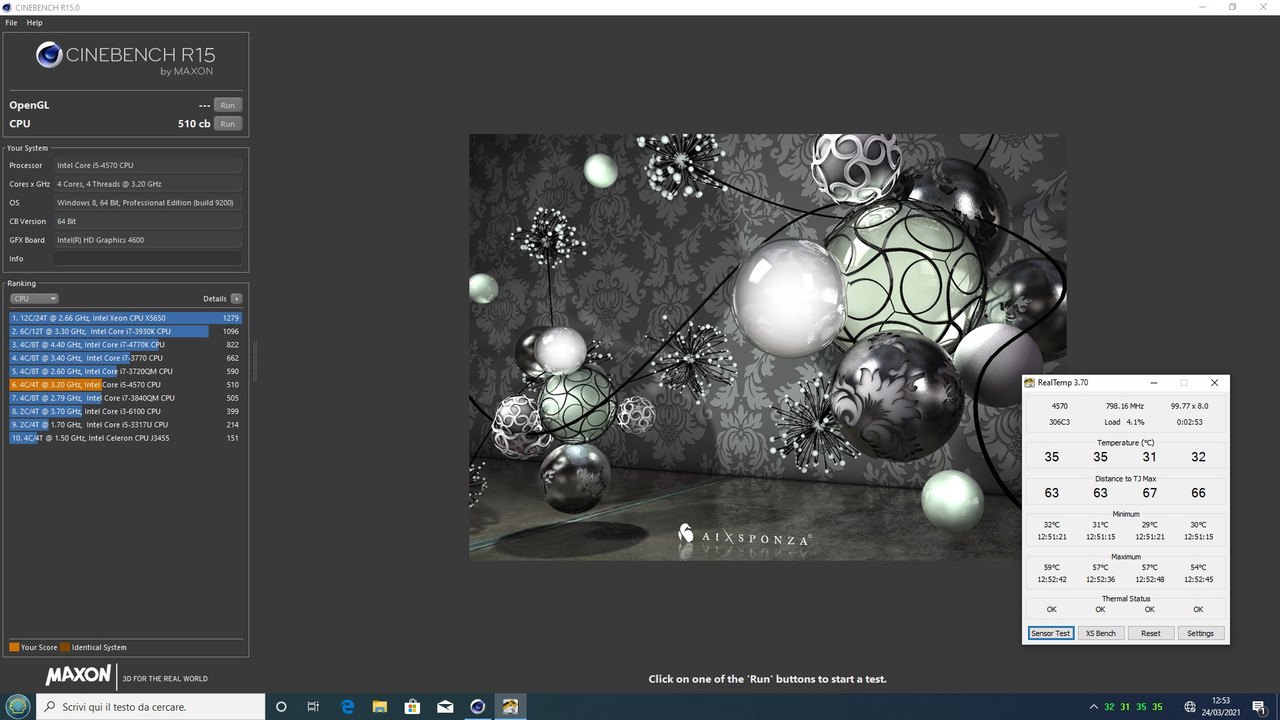Click the Info input field

148,259
